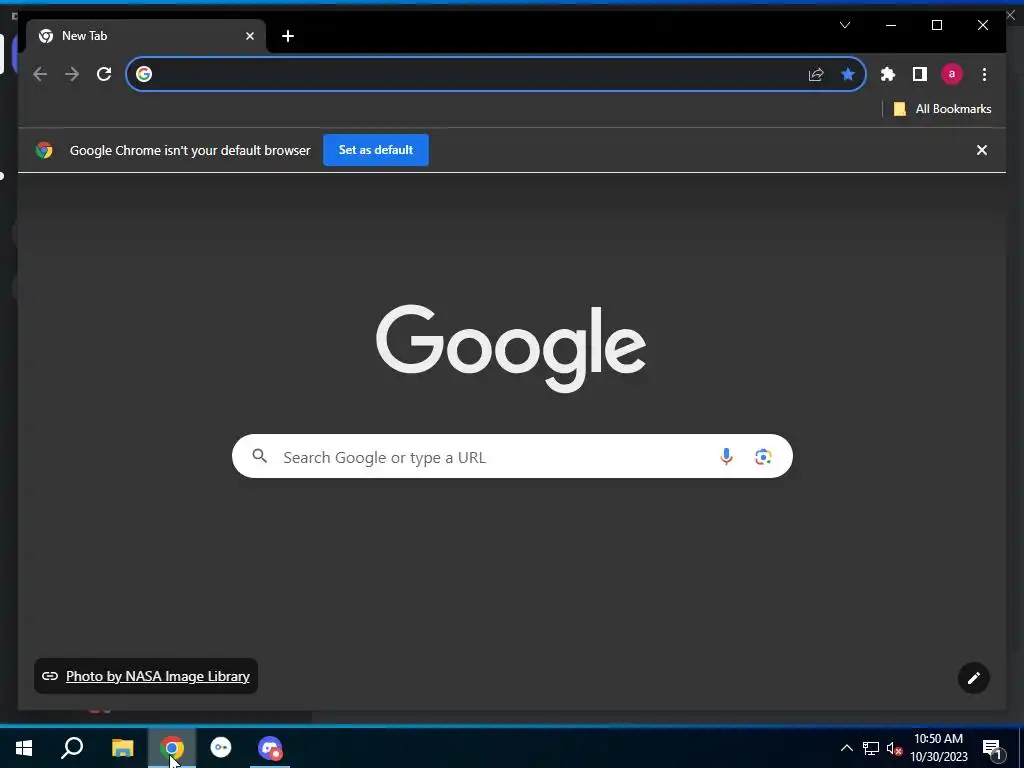The width and height of the screenshot is (1024, 768).
Task: Click the link icon beside photo credit
Action: coord(50,677)
